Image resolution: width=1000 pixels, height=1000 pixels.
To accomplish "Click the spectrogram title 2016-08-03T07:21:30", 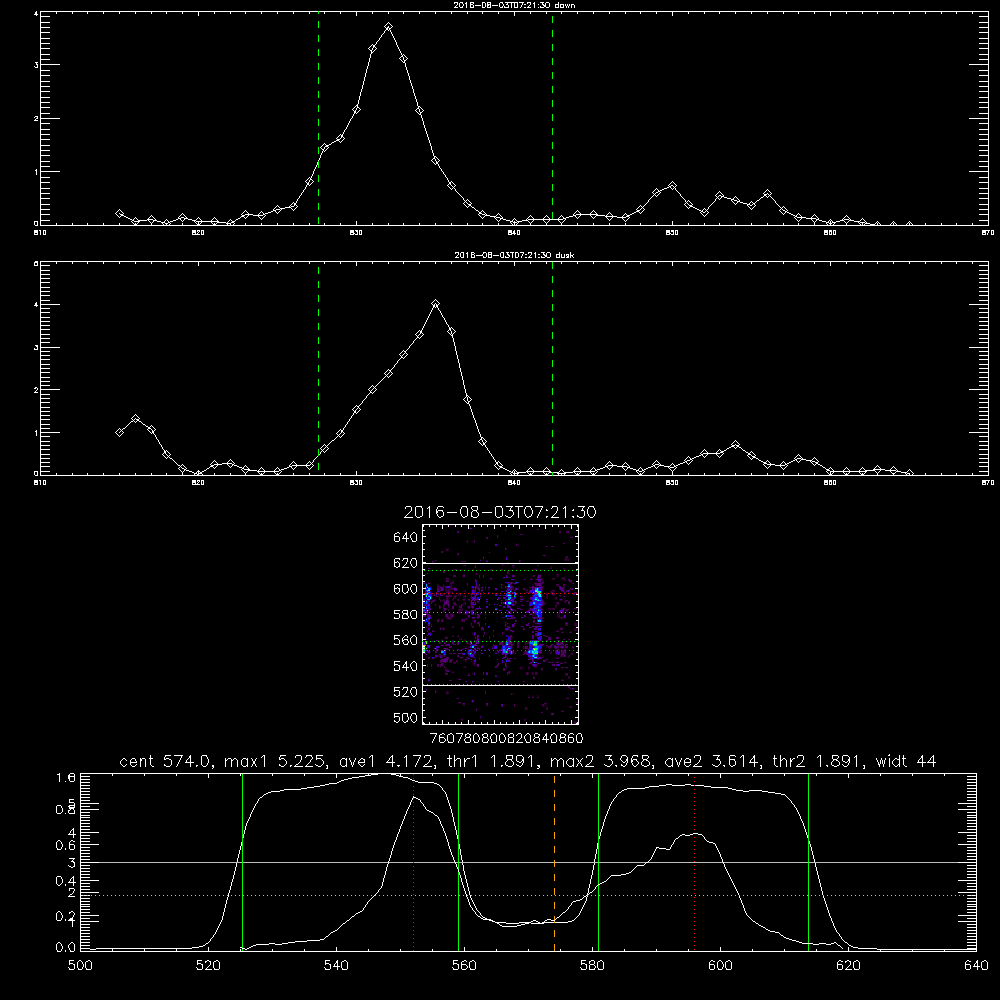I will tap(500, 512).
